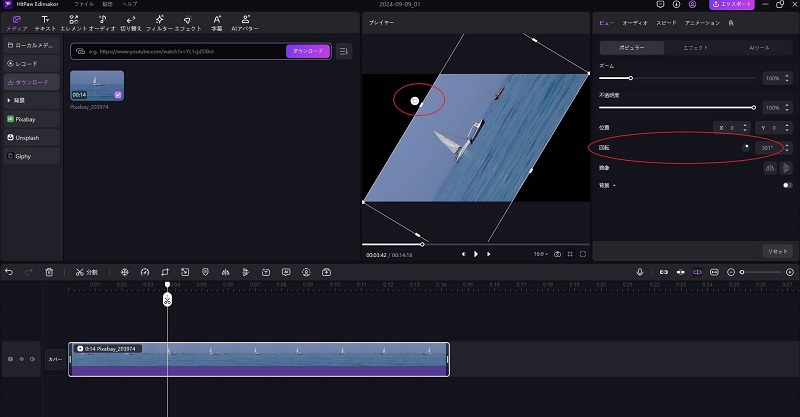Image resolution: width=800 pixels, height=417 pixels.
Task: Adjust the ズーム zoom slider
Action: click(x=677, y=78)
